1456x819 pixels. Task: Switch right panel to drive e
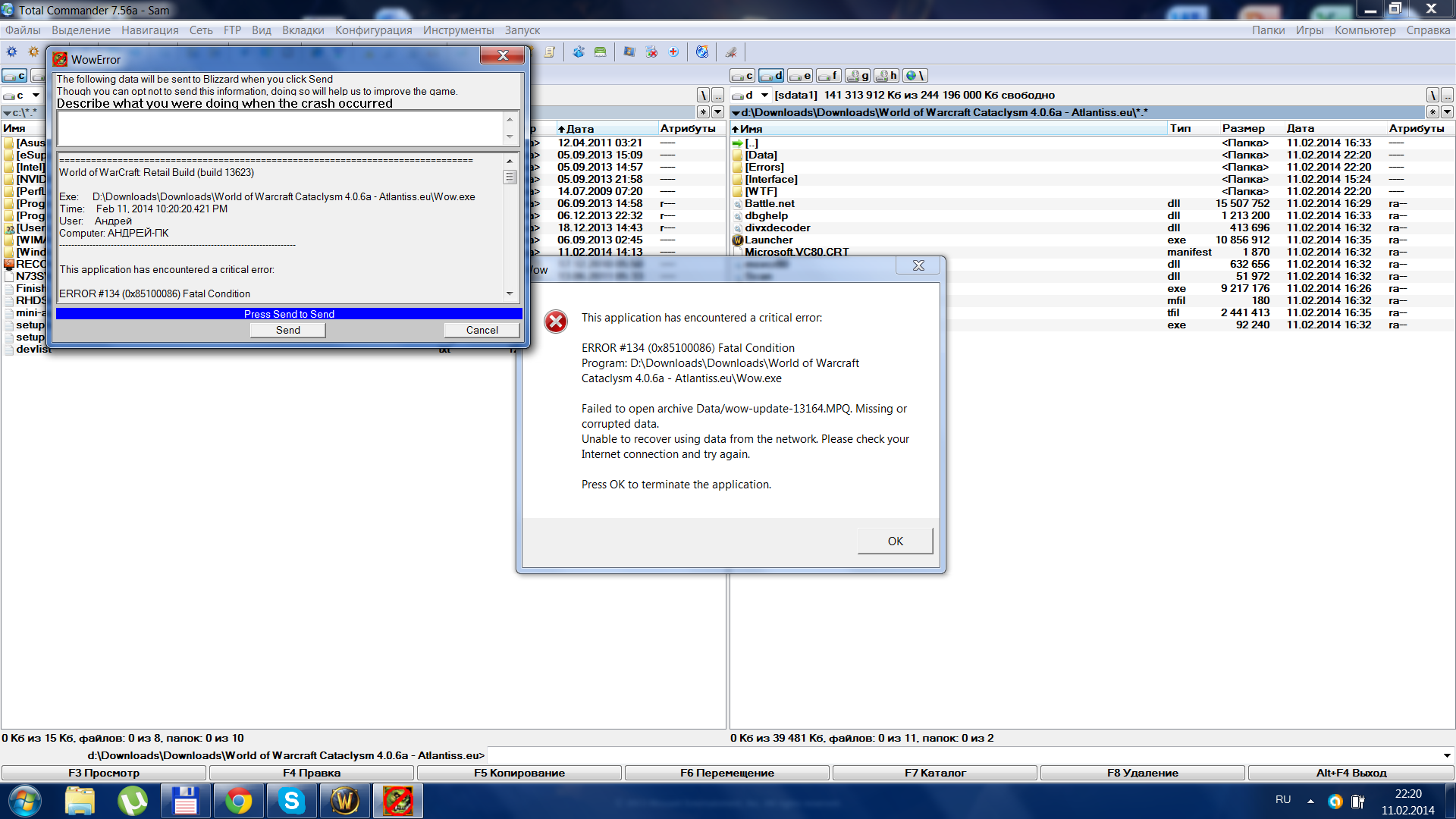[x=800, y=76]
